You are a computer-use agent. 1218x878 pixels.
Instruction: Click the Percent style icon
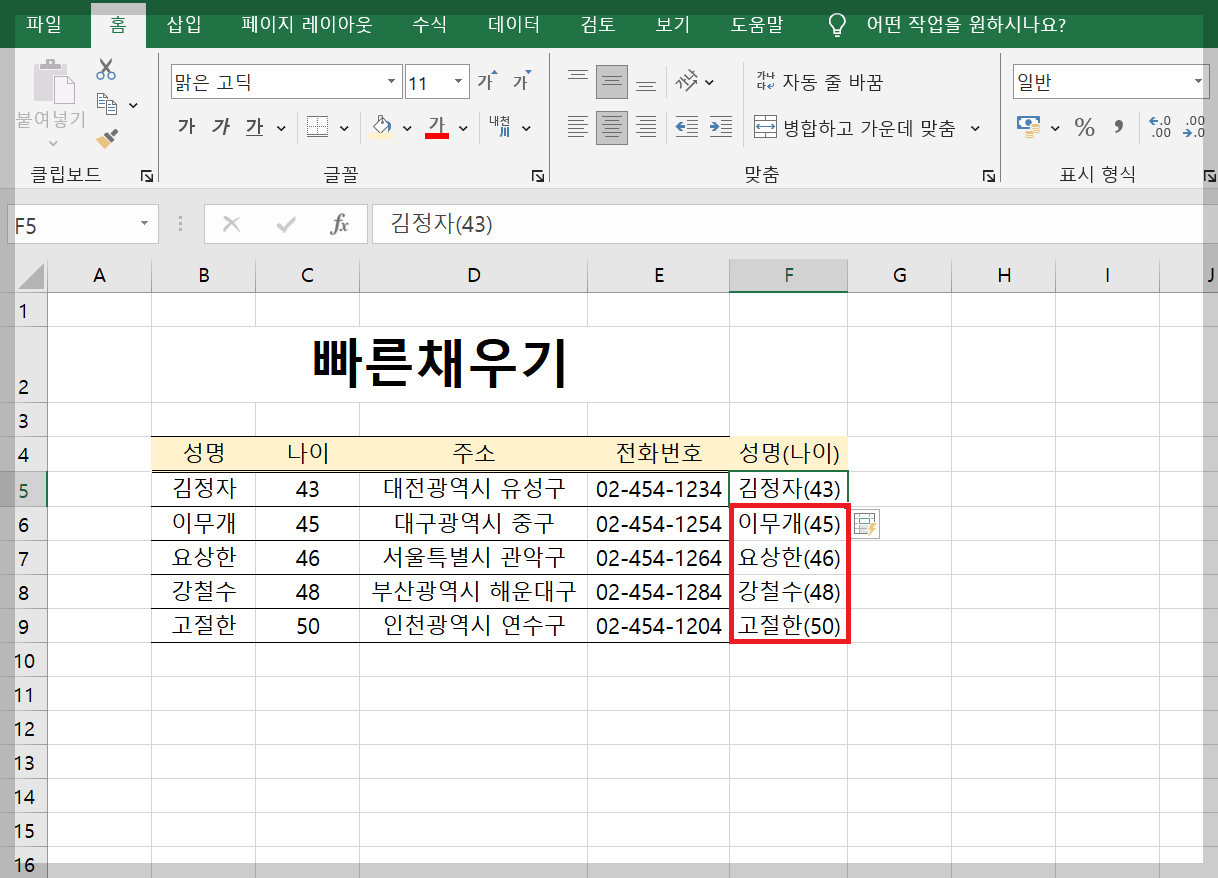pyautogui.click(x=1083, y=128)
